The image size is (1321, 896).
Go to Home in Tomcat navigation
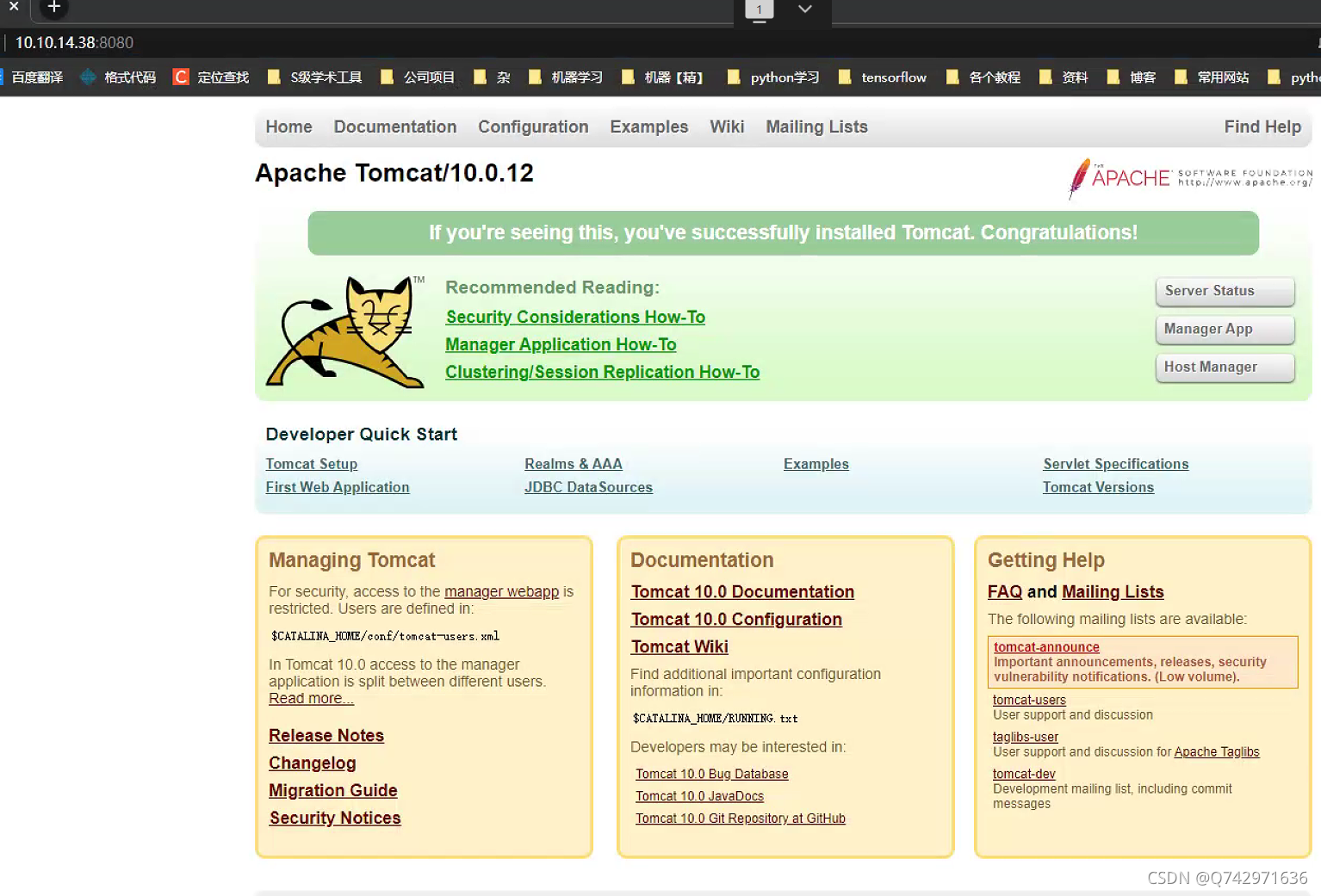click(288, 127)
